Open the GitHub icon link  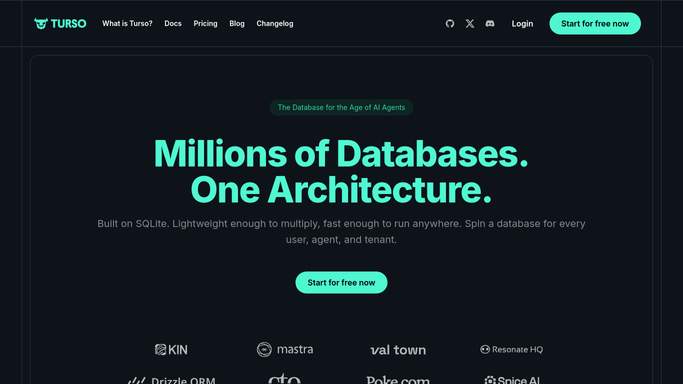pos(450,24)
